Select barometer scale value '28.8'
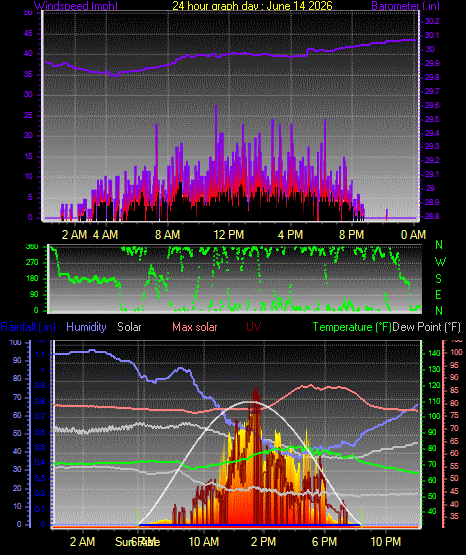The image size is (466, 555). 432,216
